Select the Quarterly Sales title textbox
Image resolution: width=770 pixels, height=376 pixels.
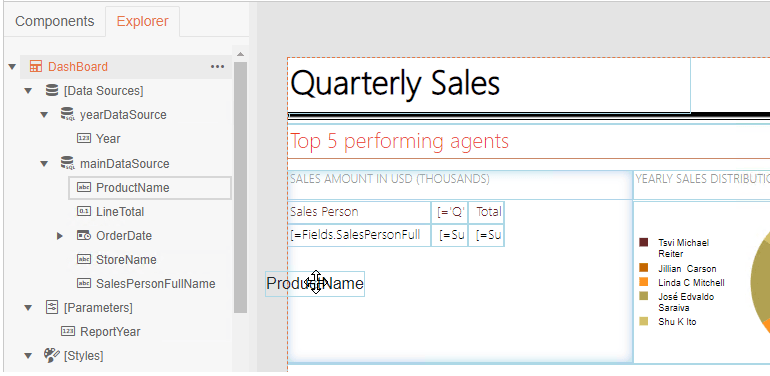tap(489, 85)
